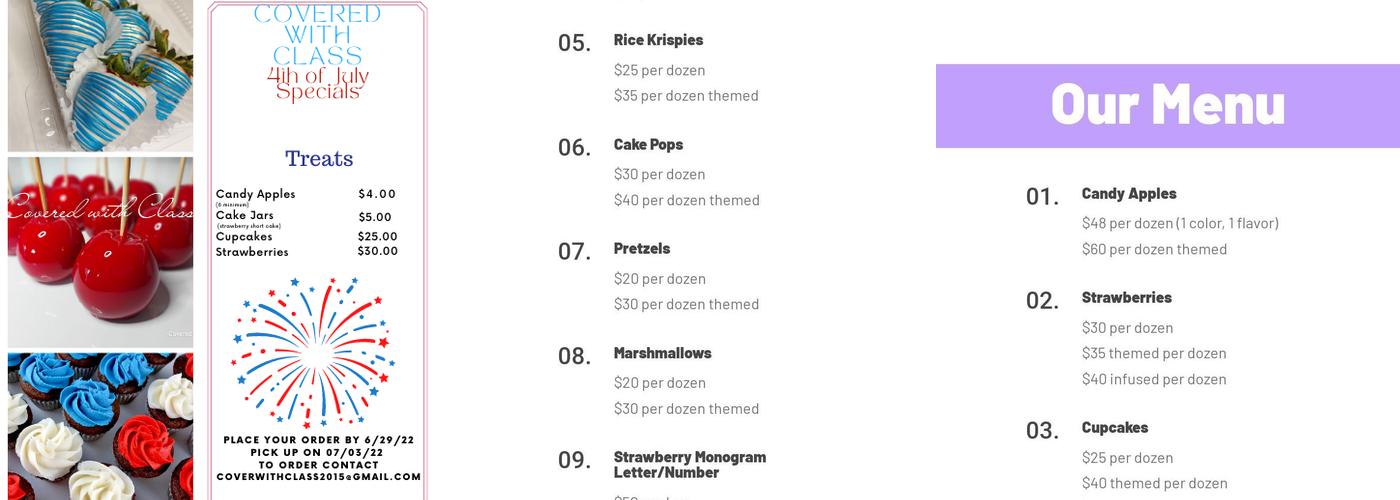Click the coverwithclass2015 email on flyer
This screenshot has width=1400, height=500.
319,477
